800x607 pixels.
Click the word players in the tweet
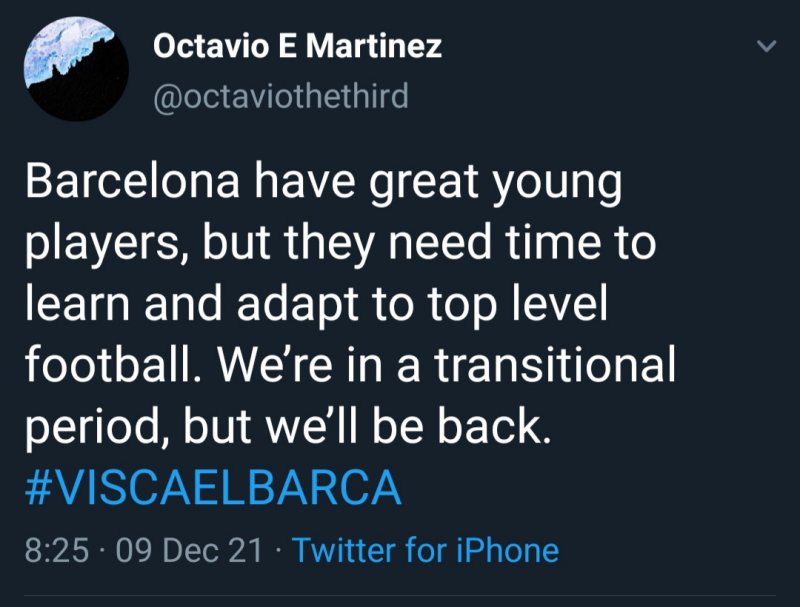click(x=101, y=246)
